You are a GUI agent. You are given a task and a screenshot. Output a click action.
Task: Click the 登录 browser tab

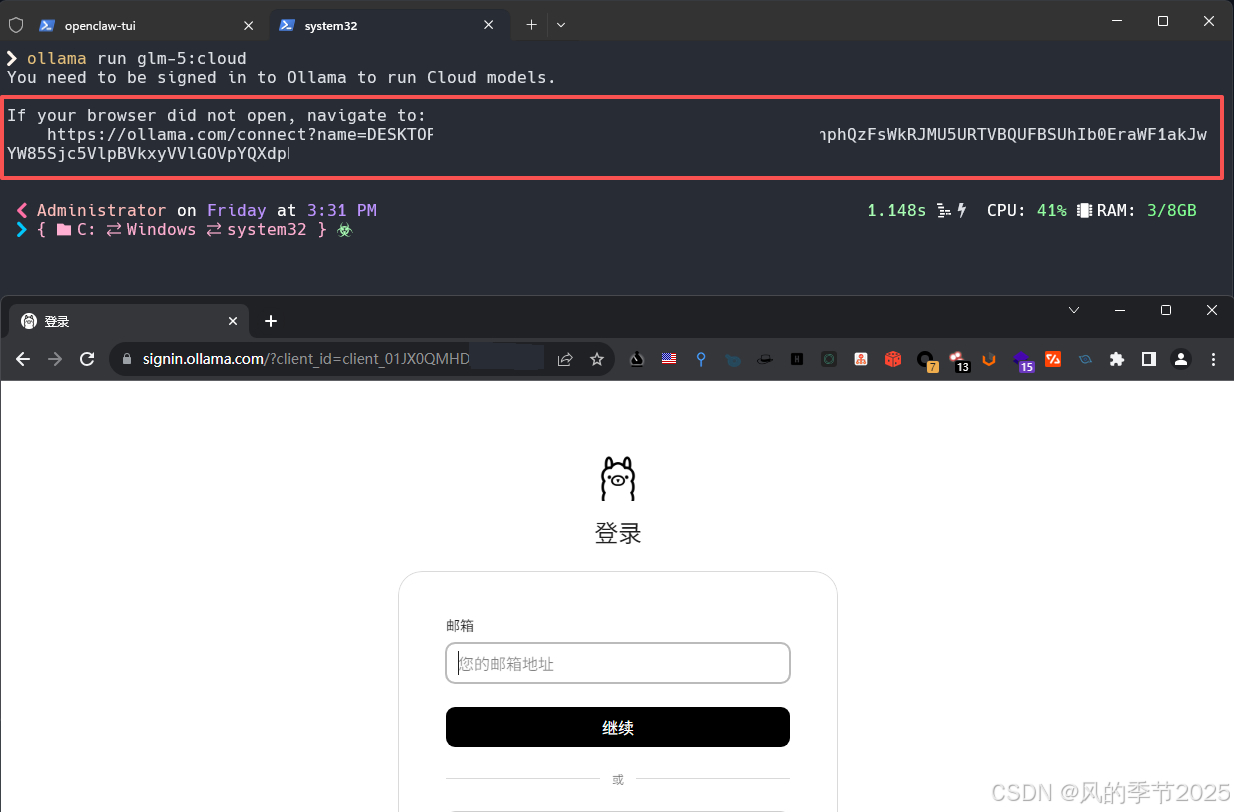128,321
